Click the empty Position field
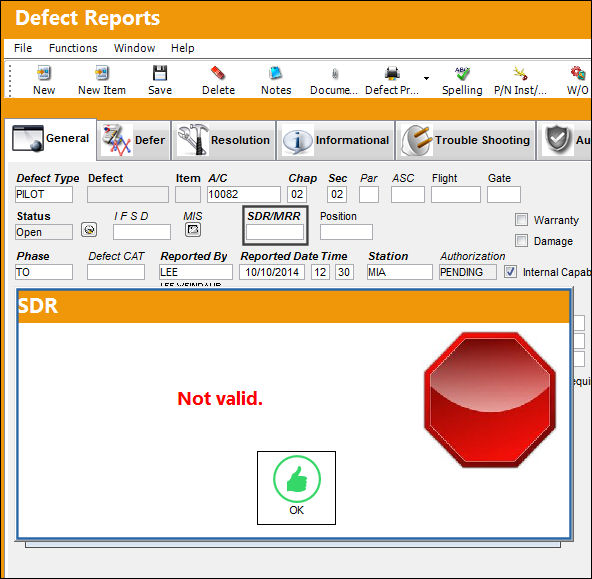 [x=346, y=232]
